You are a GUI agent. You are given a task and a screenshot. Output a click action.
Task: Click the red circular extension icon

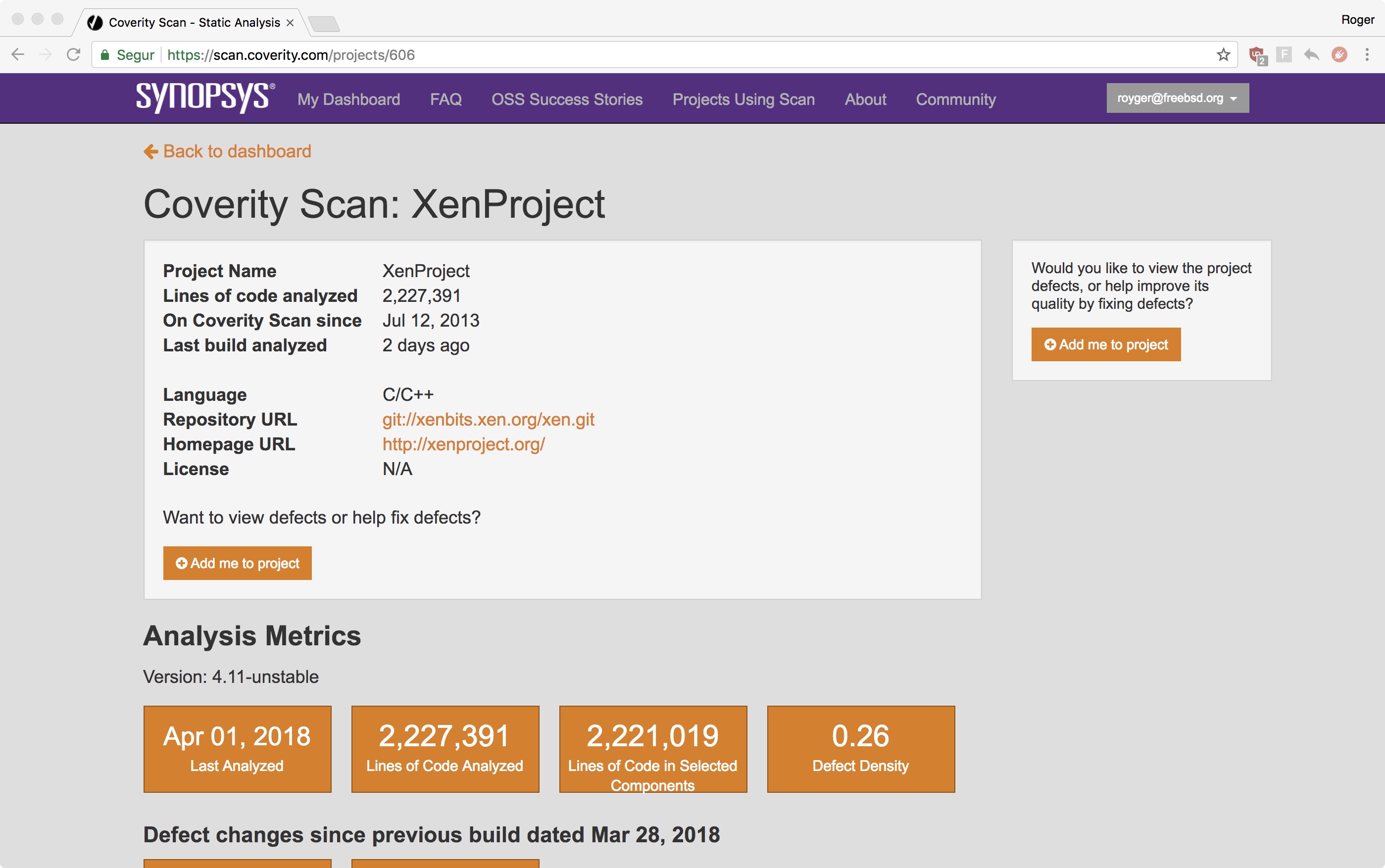point(1339,55)
